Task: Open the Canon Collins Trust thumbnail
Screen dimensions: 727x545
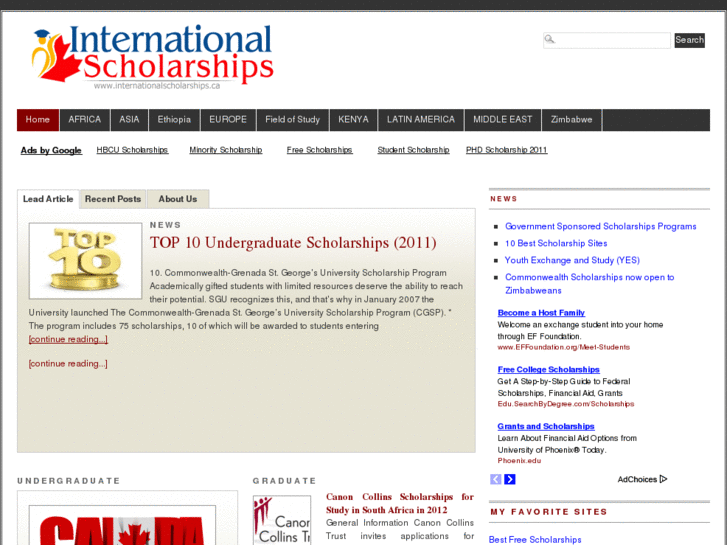Action: click(x=282, y=520)
